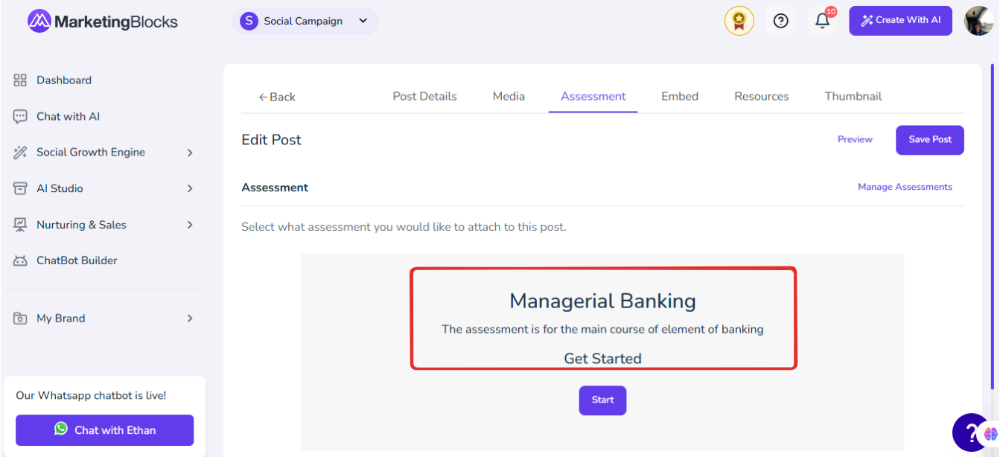The image size is (1000, 457).
Task: Open the Manage Assessments link
Action: click(905, 187)
